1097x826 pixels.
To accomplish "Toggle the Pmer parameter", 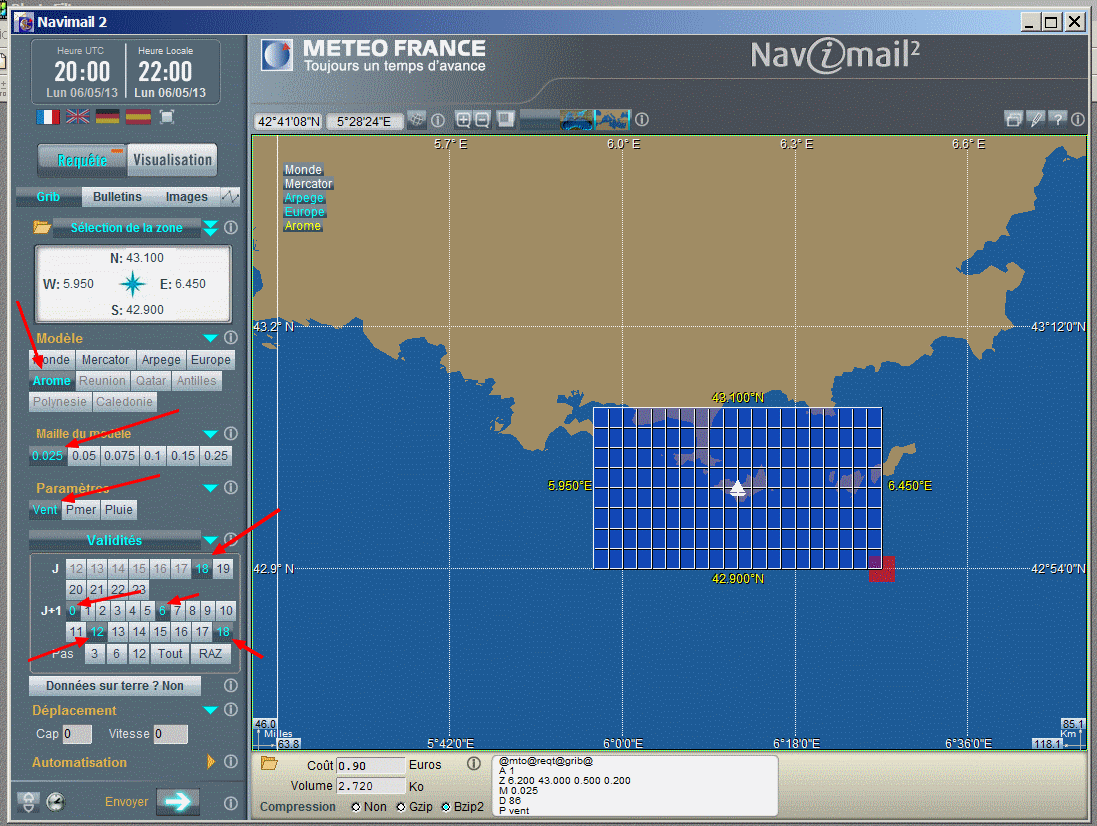I will point(81,509).
